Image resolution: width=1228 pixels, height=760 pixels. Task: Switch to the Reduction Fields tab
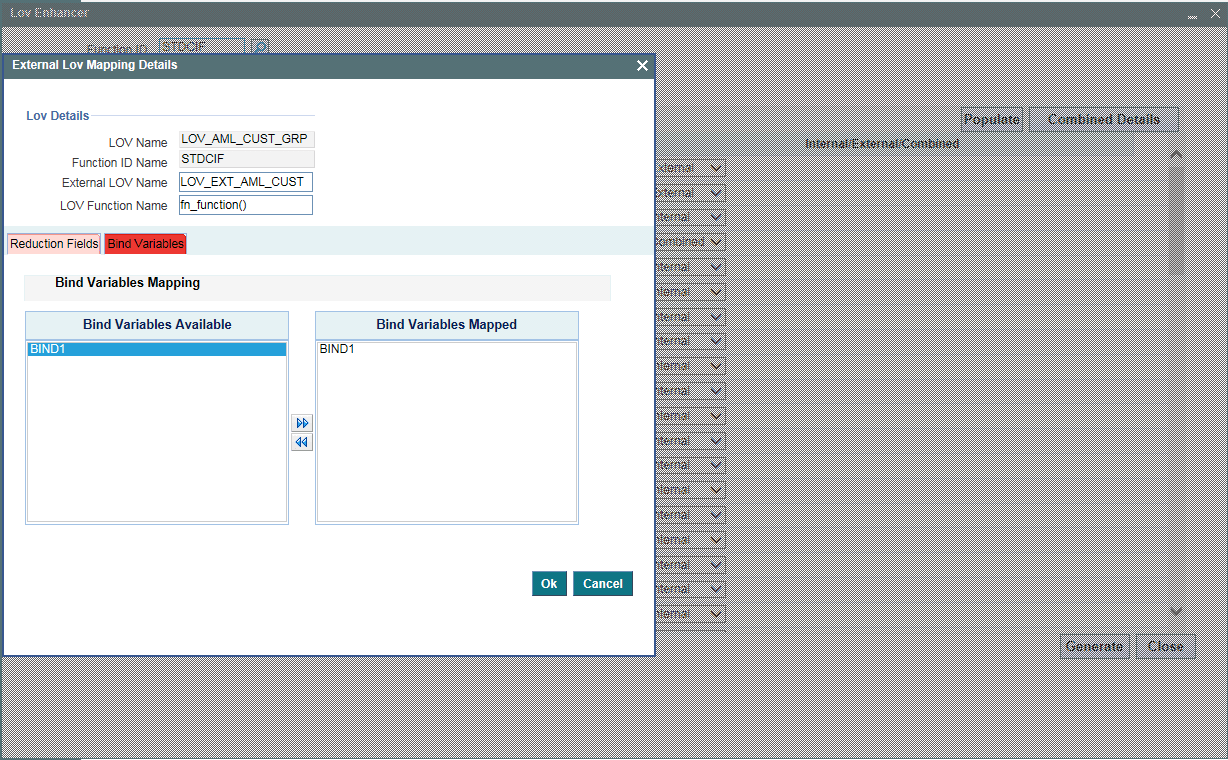(x=54, y=244)
